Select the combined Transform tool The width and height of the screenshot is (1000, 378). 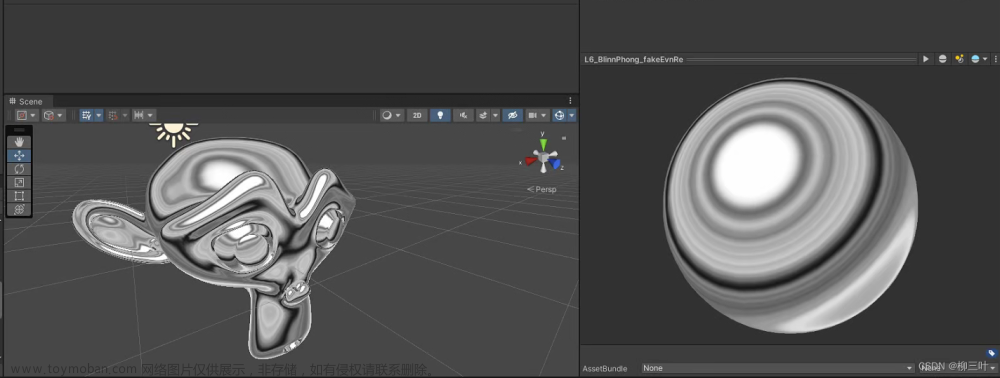pos(19,209)
